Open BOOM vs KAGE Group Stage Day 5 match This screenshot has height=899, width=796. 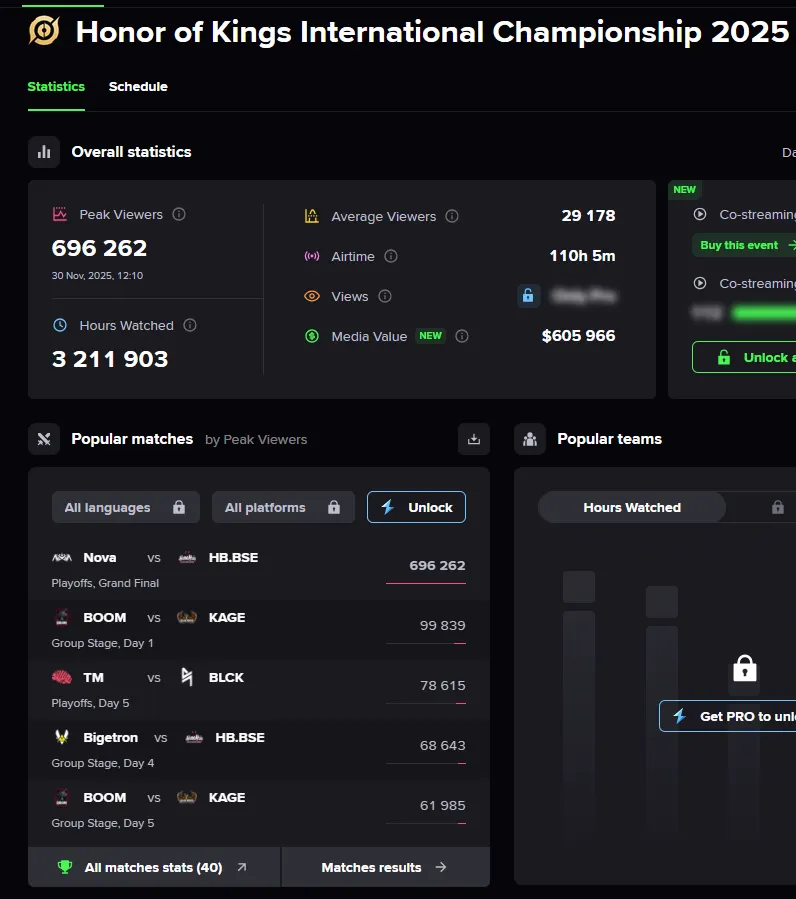259,810
